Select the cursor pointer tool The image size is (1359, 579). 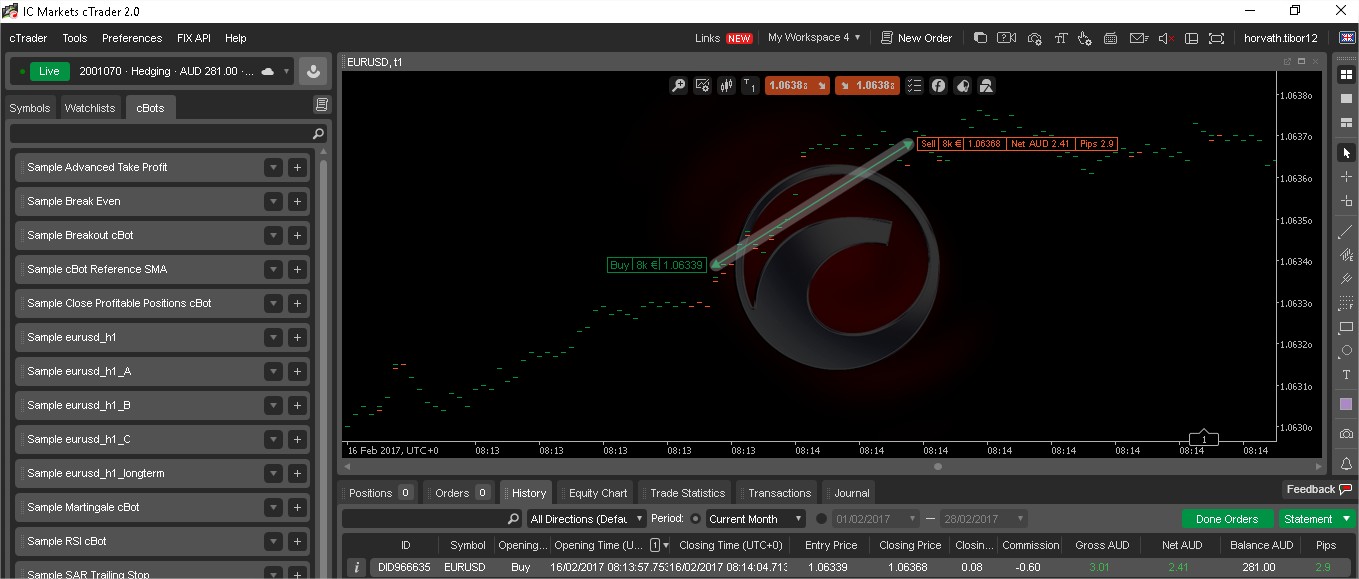[1346, 153]
